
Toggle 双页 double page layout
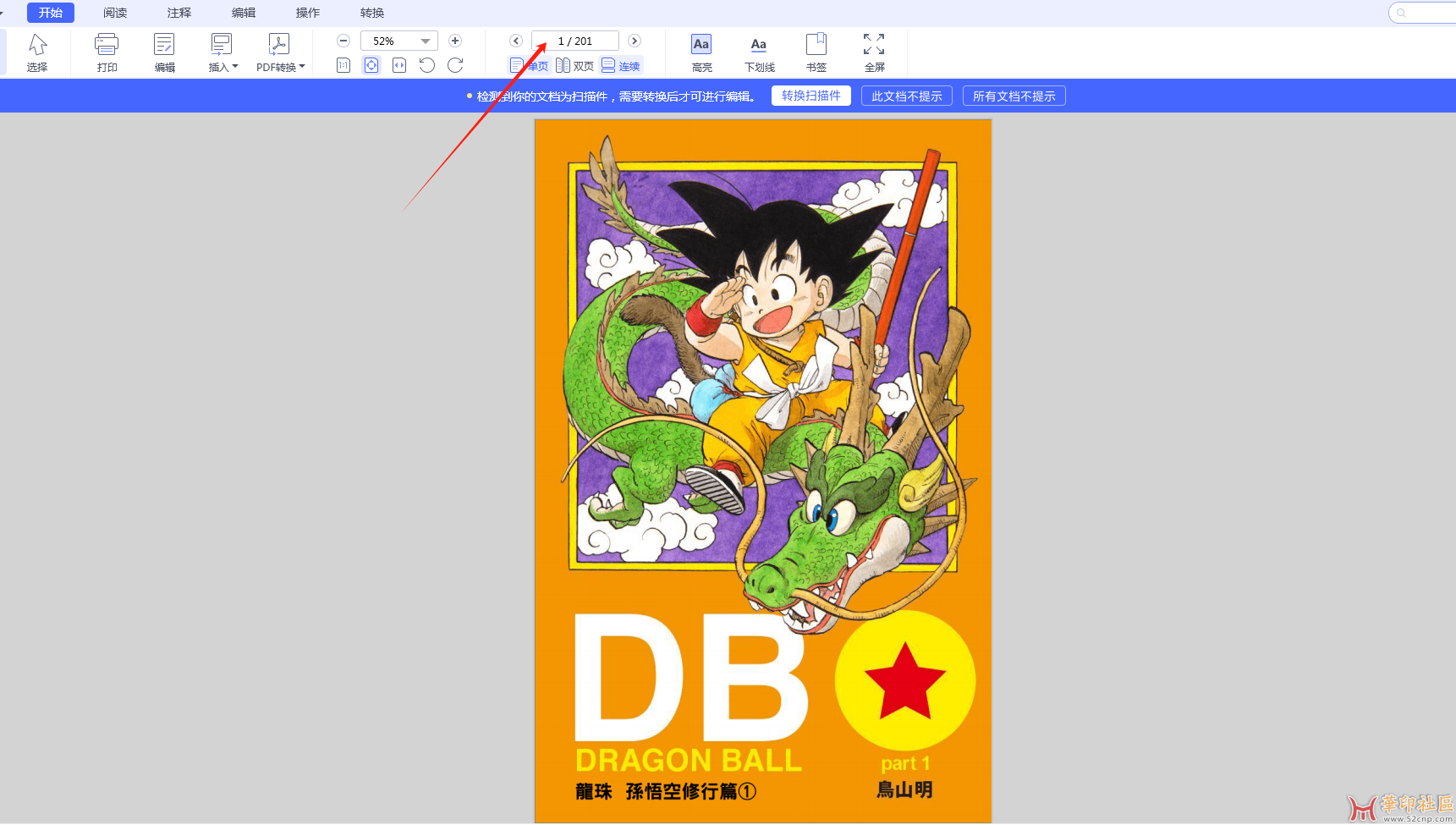click(x=574, y=65)
